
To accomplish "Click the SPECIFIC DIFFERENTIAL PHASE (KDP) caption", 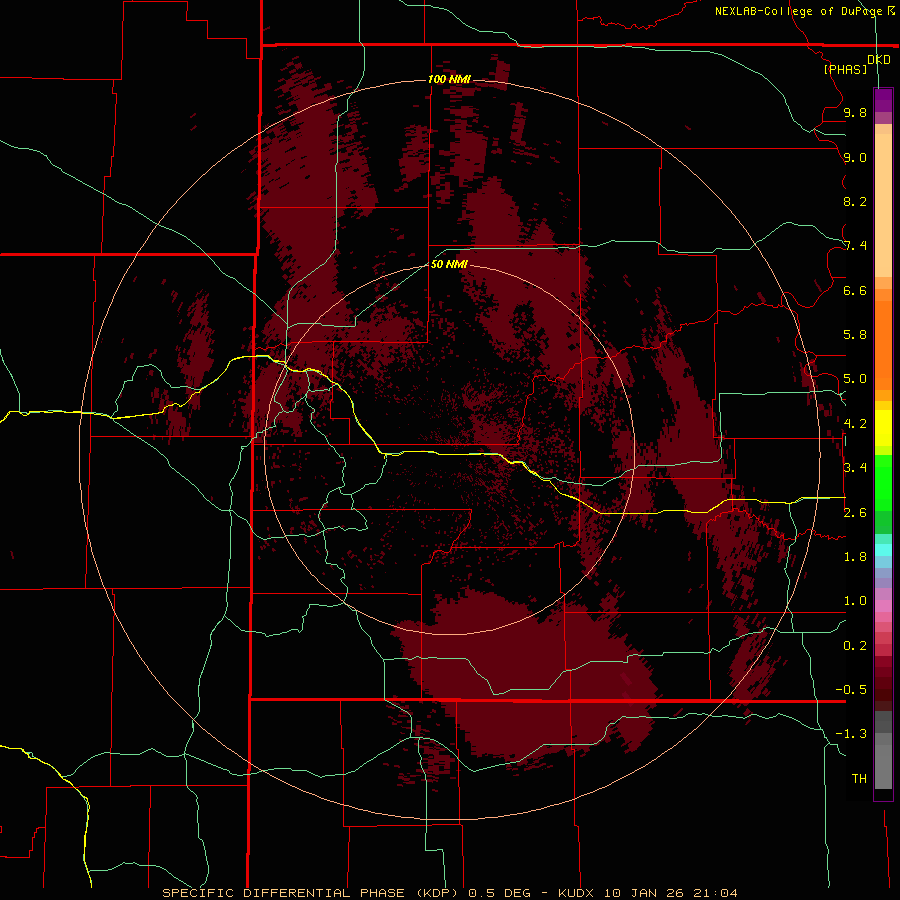I will coord(310,893).
